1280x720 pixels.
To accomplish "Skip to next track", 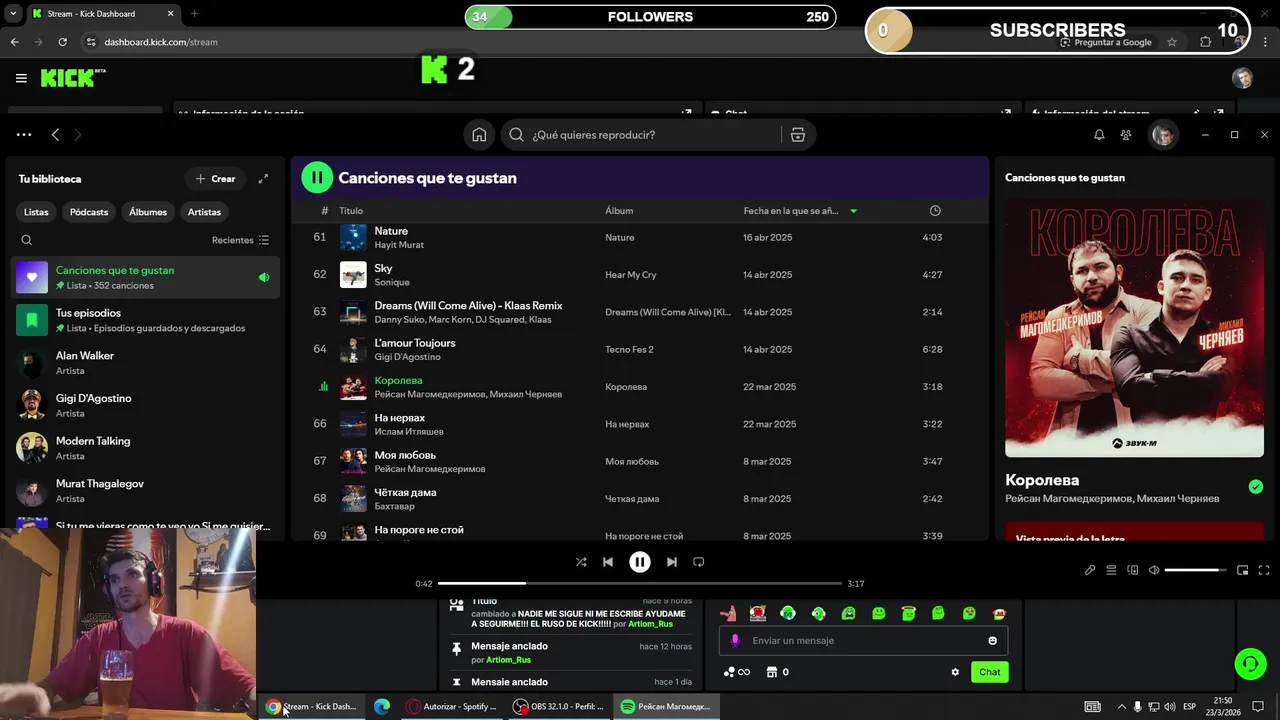I will coord(672,562).
